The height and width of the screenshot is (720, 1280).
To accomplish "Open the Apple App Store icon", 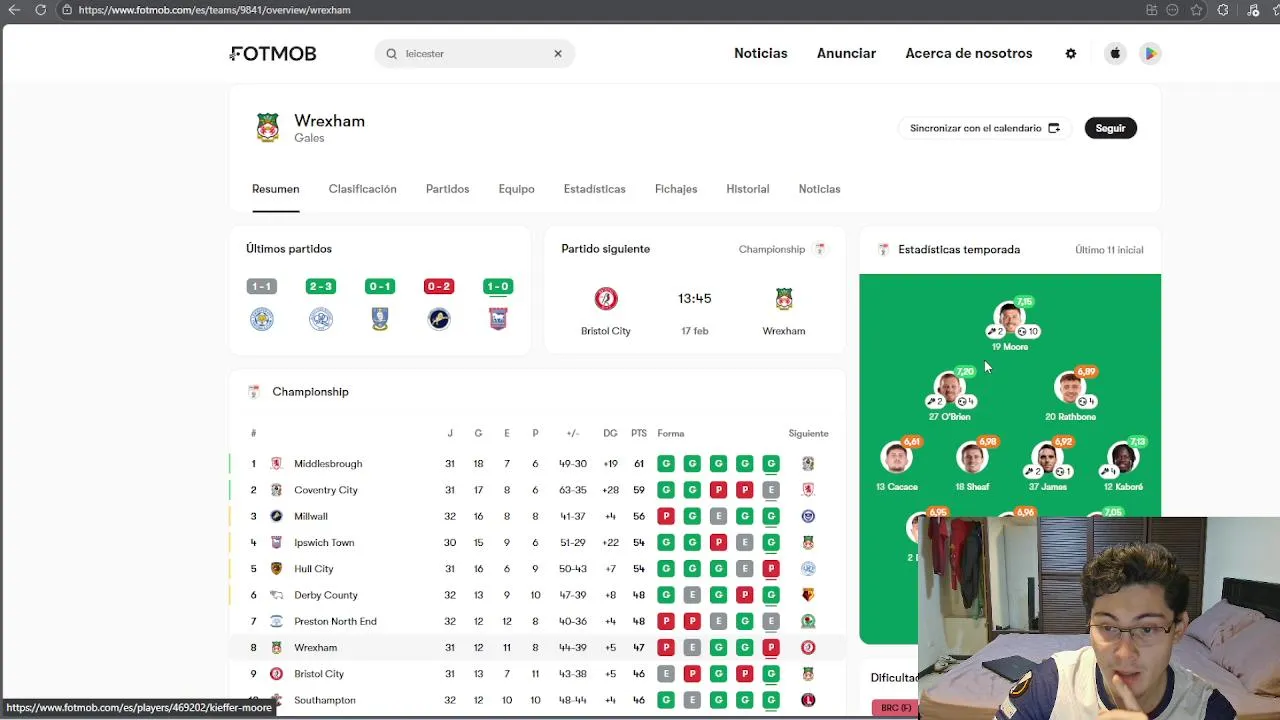I will coord(1115,54).
